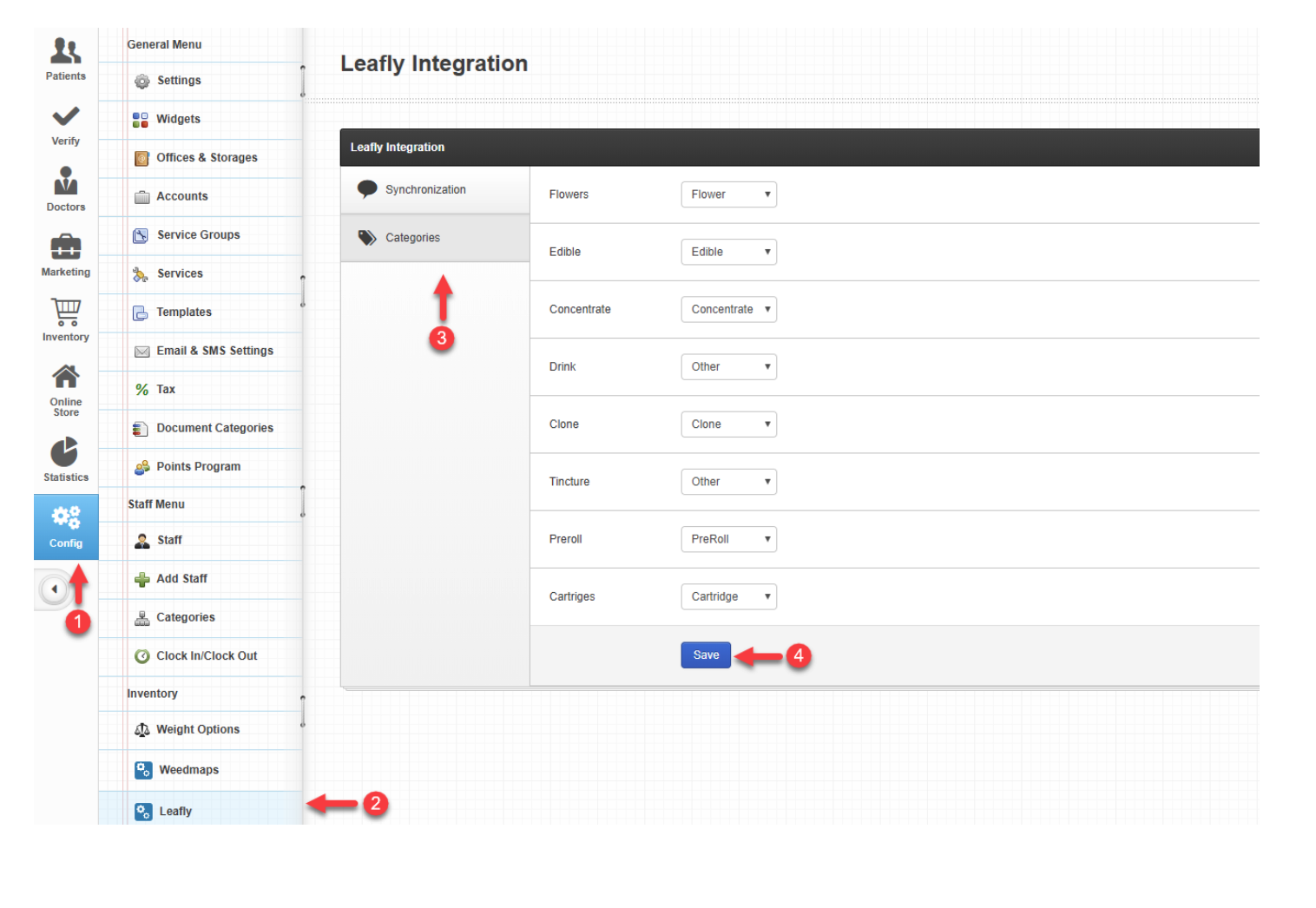Open the Points Program link
Screen dimensions: 1316x908
199,466
